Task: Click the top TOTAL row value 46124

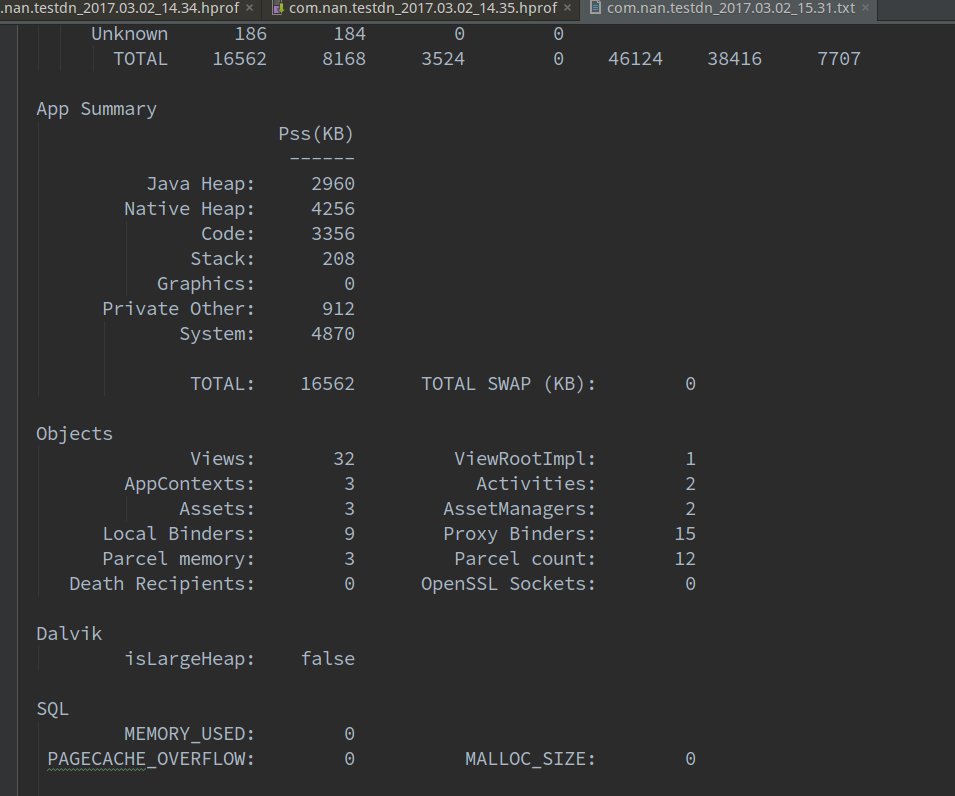Action: click(635, 59)
